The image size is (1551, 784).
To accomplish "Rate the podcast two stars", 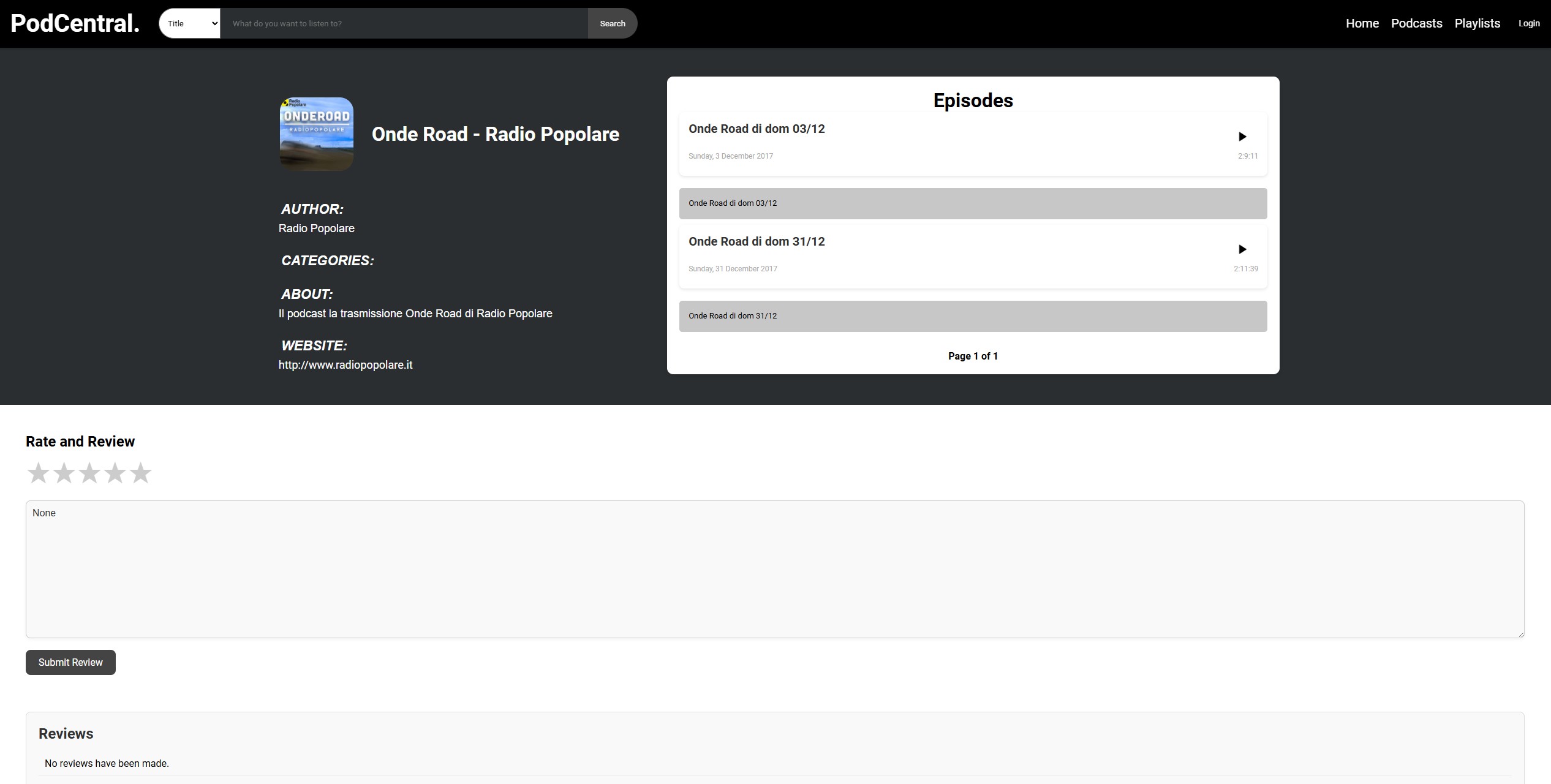I will point(64,473).
